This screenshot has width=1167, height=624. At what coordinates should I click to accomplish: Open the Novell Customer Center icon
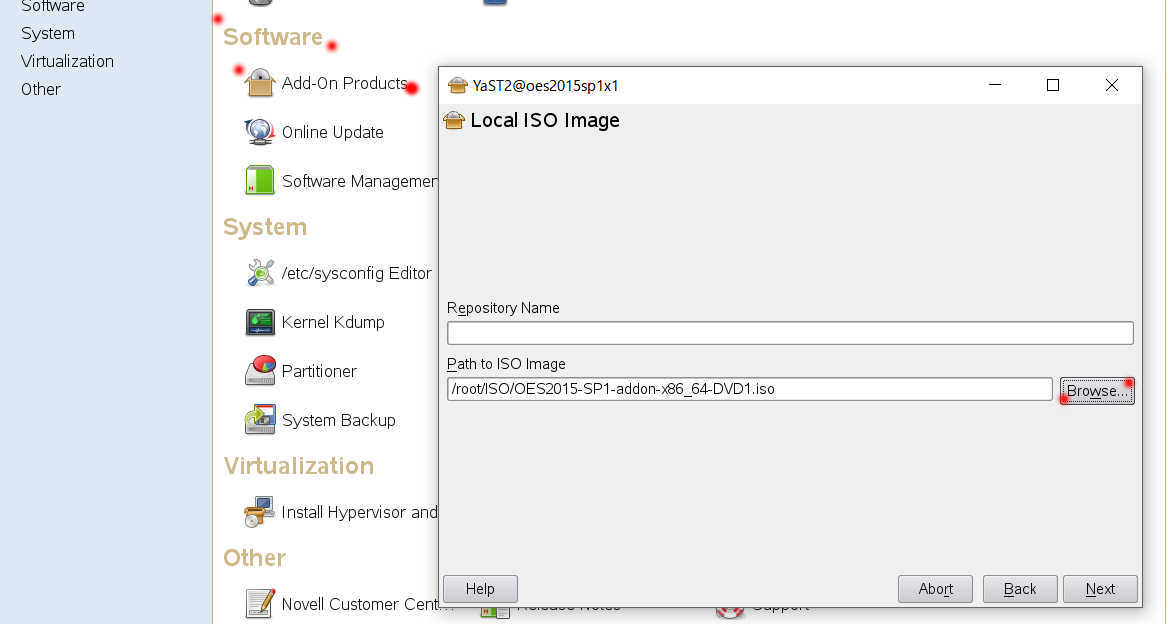pyautogui.click(x=260, y=604)
